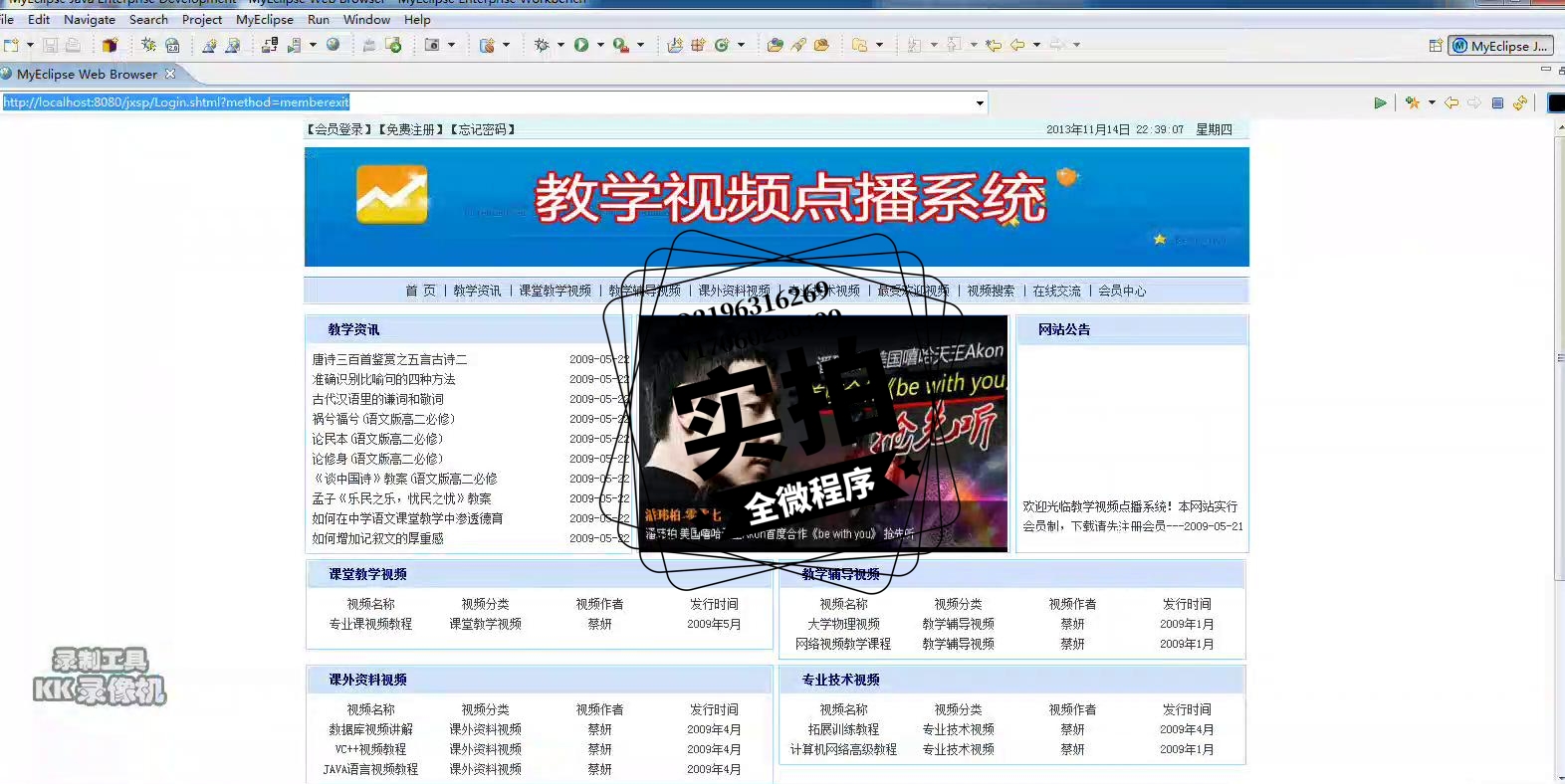
Task: Click the Back to last edit location icon
Action: point(994,45)
